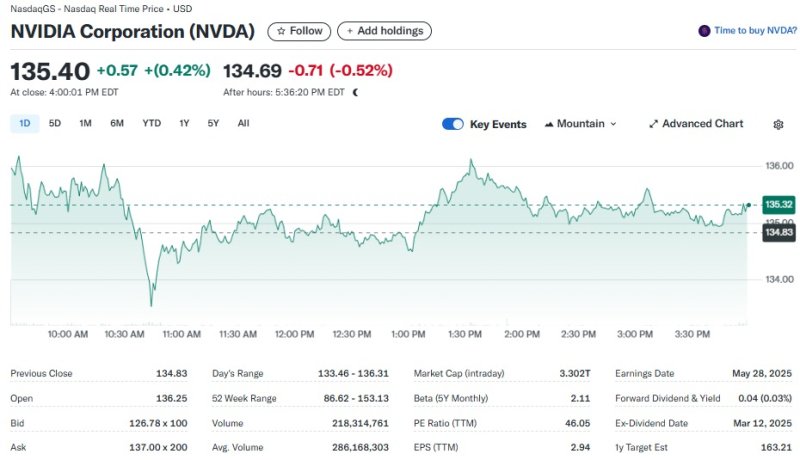Click the star icon on Follow

click(x=281, y=31)
